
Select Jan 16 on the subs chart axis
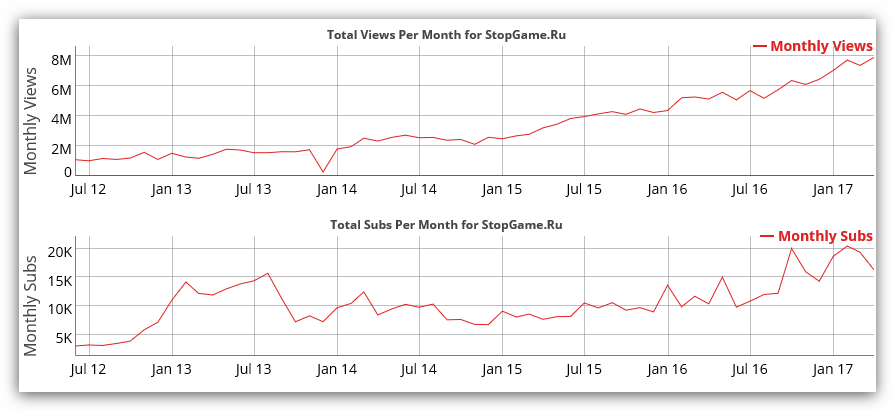pos(667,369)
